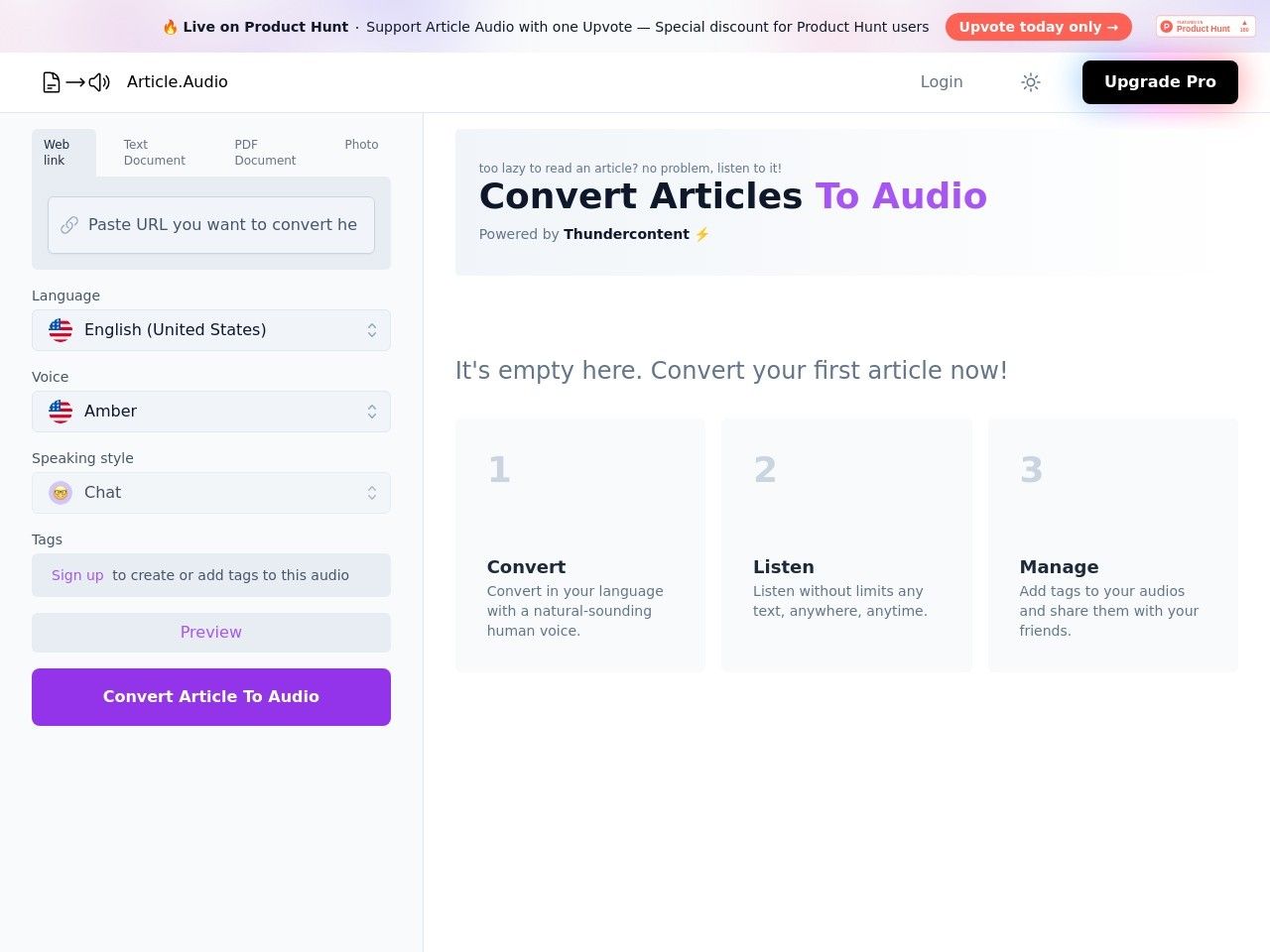Toggle the light/dark theme sun icon
The image size is (1270, 952).
(x=1031, y=82)
